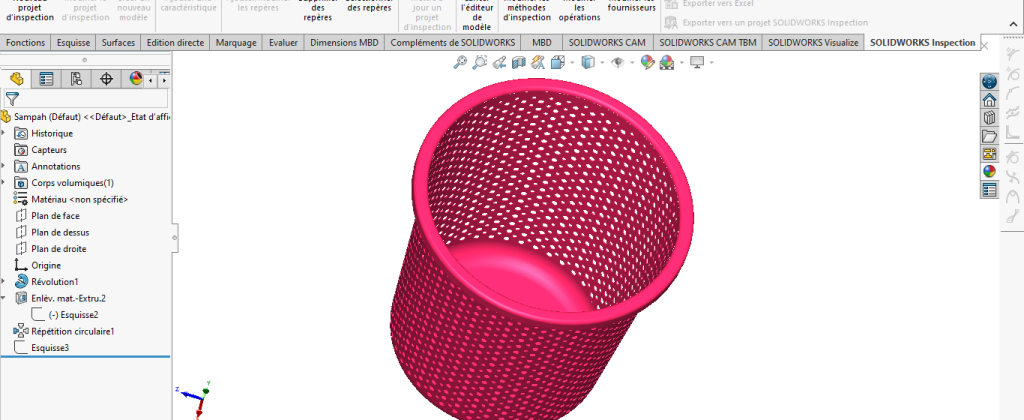Click the Hide/Show Items eye icon
The width and height of the screenshot is (1024, 420).
tap(617, 62)
